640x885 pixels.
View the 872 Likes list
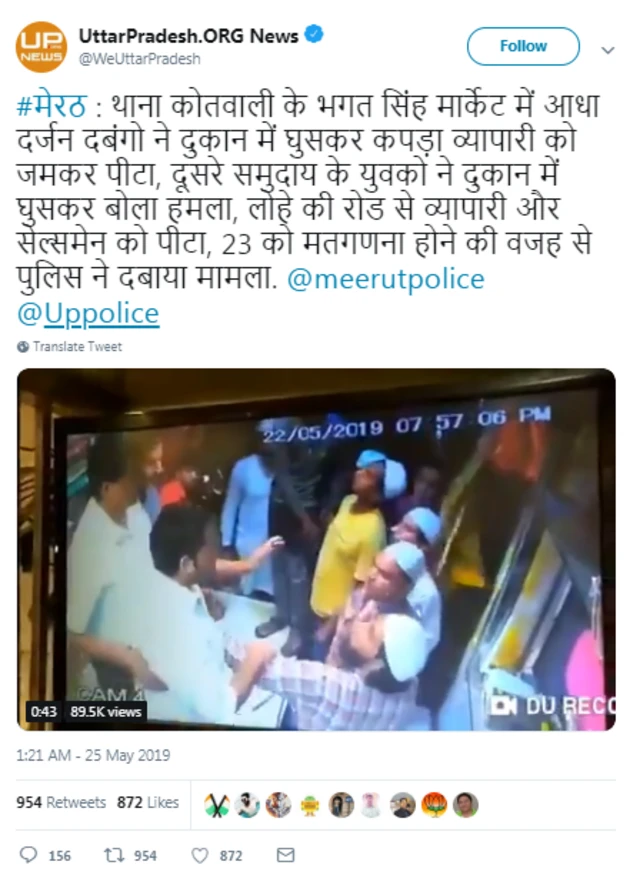tap(148, 802)
